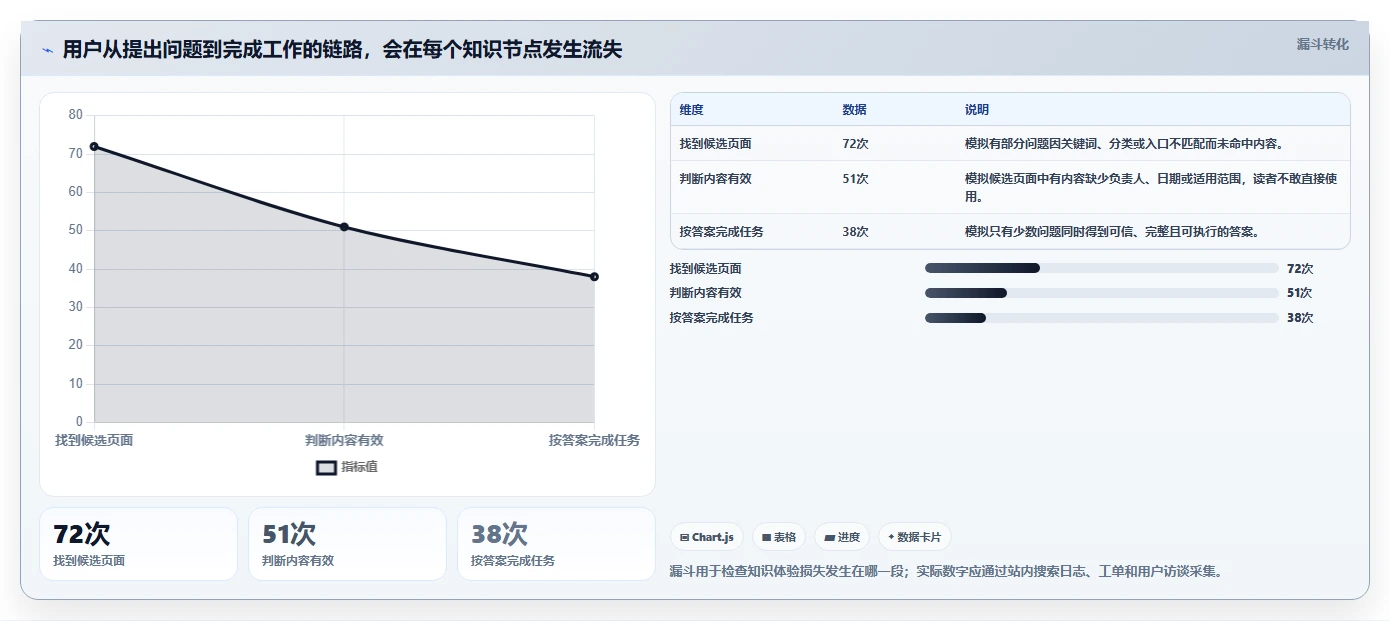Click the description starting 模拟候选页面中有内容缺少负责人
The image size is (1390, 621).
click(x=1151, y=188)
